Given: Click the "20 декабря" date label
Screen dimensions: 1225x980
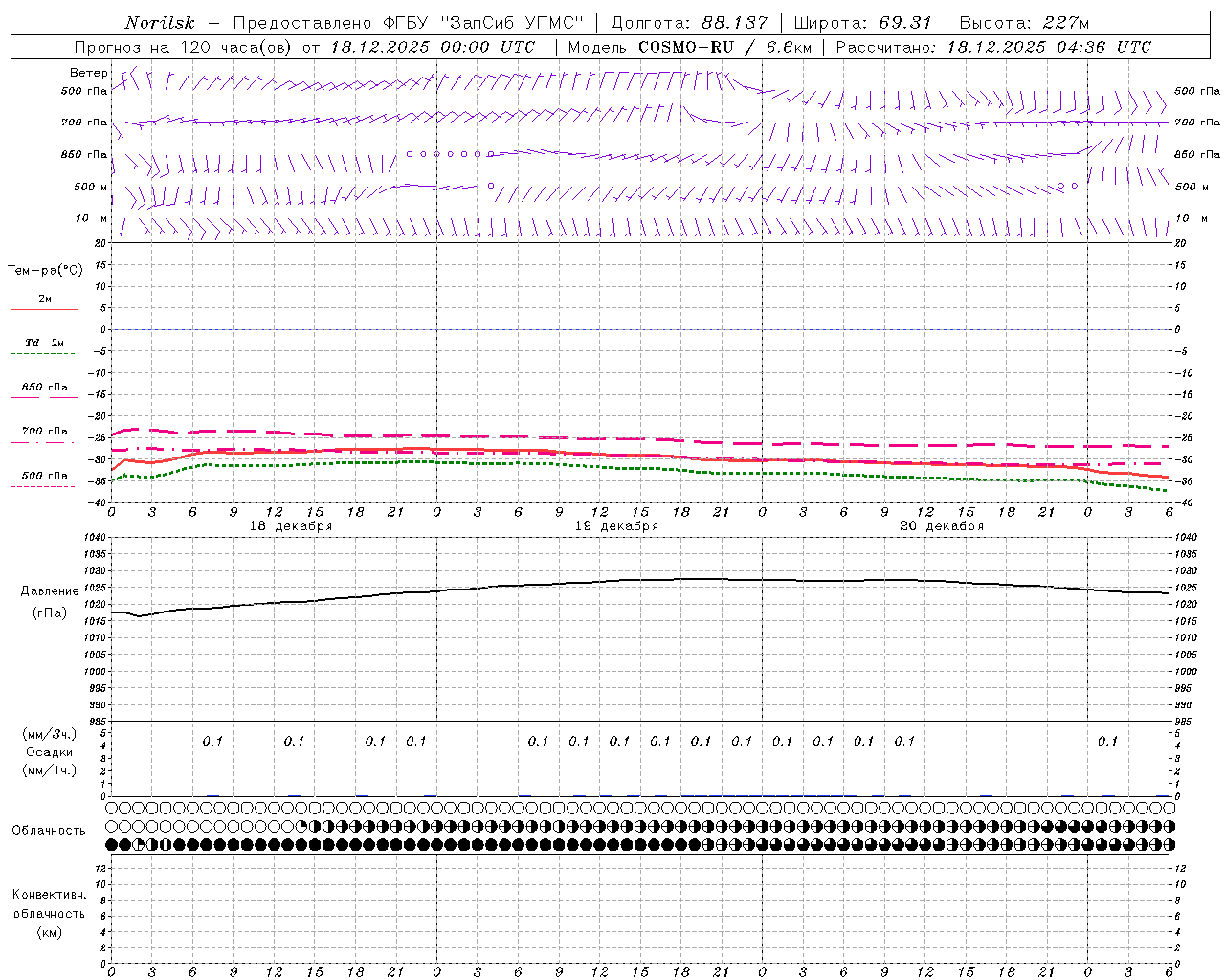Looking at the screenshot, I should (x=942, y=526).
